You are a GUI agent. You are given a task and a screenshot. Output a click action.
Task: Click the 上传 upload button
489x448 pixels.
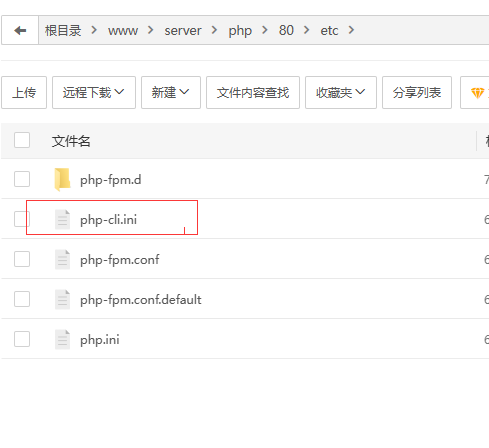tap(24, 93)
